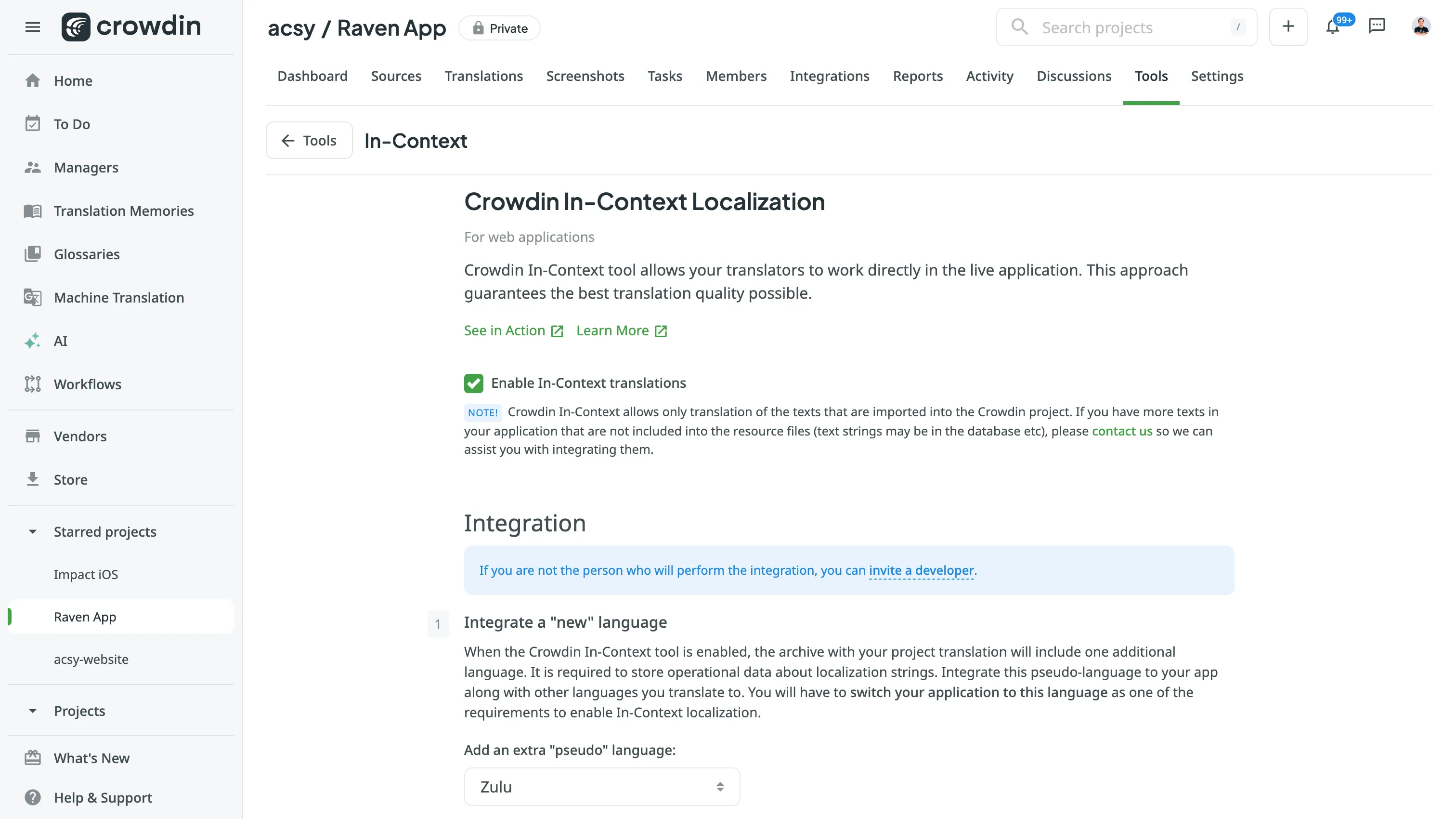This screenshot has height=819, width=1456.
Task: Open the Workflows section
Action: point(87,384)
